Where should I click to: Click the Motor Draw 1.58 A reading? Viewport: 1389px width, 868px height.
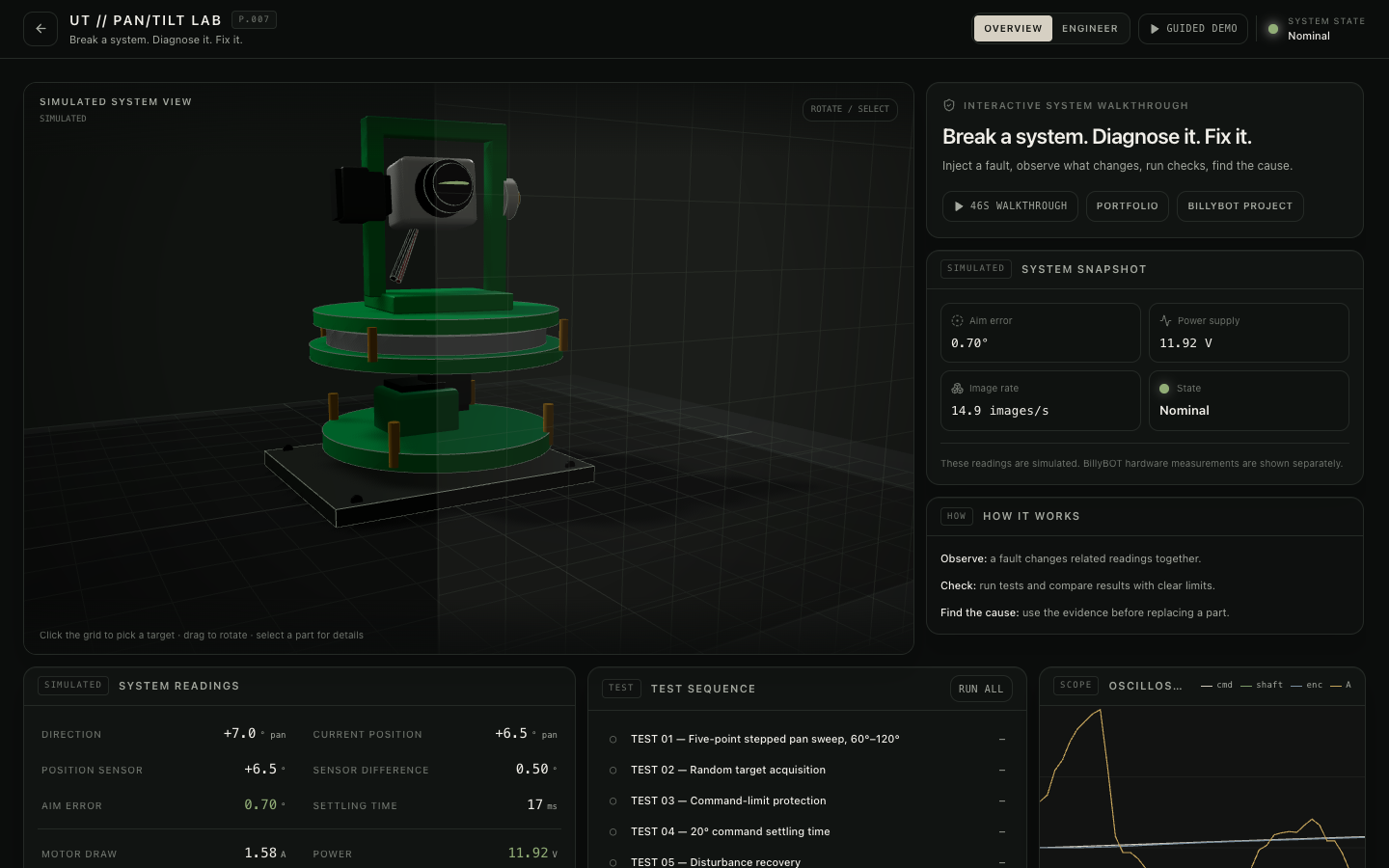tap(265, 854)
